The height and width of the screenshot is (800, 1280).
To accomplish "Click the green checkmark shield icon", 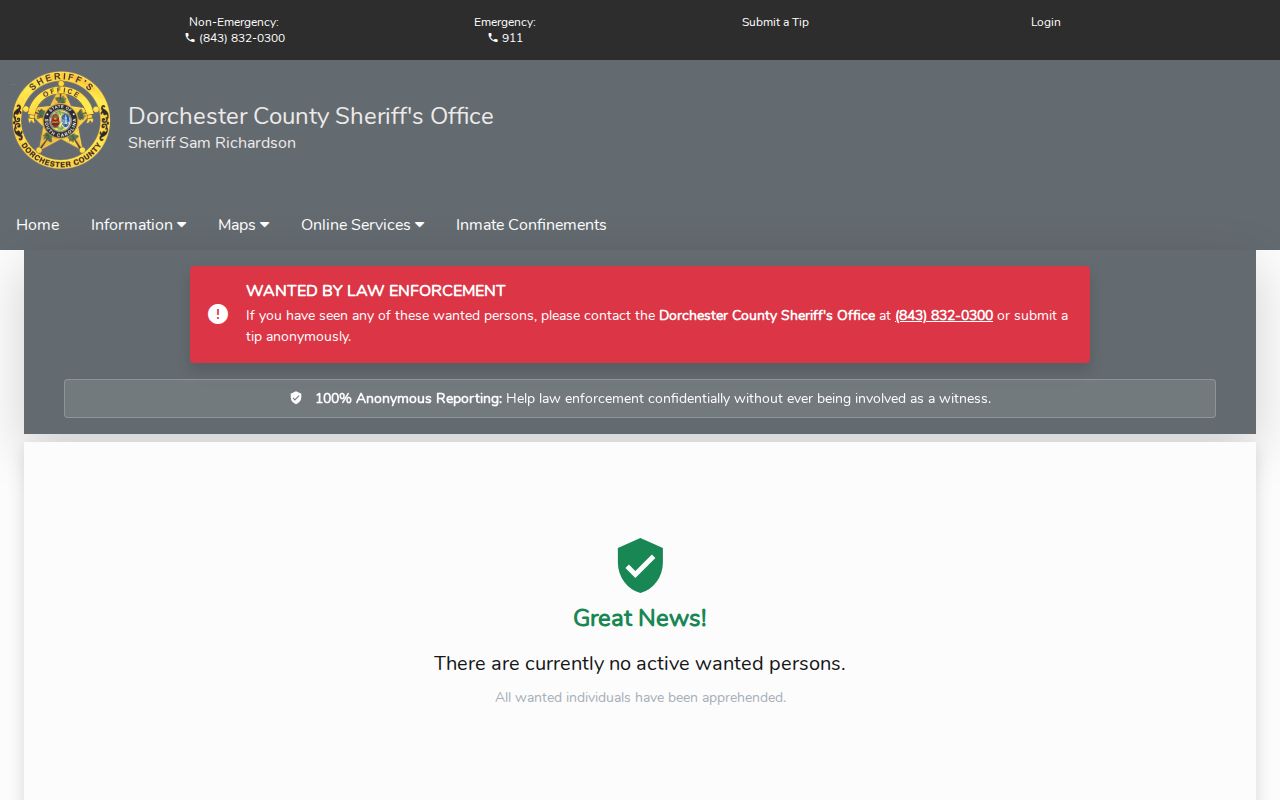I will [x=640, y=566].
